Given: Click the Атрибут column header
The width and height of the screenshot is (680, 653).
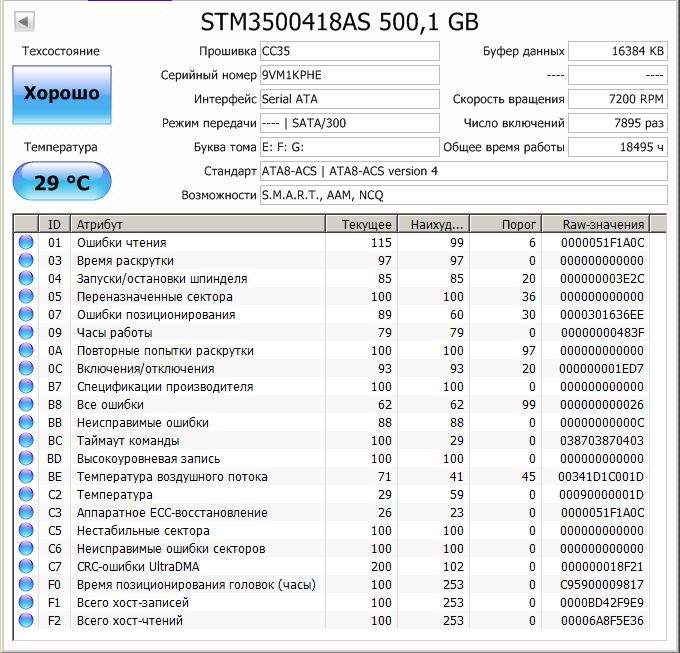Looking at the screenshot, I should pos(198,224).
